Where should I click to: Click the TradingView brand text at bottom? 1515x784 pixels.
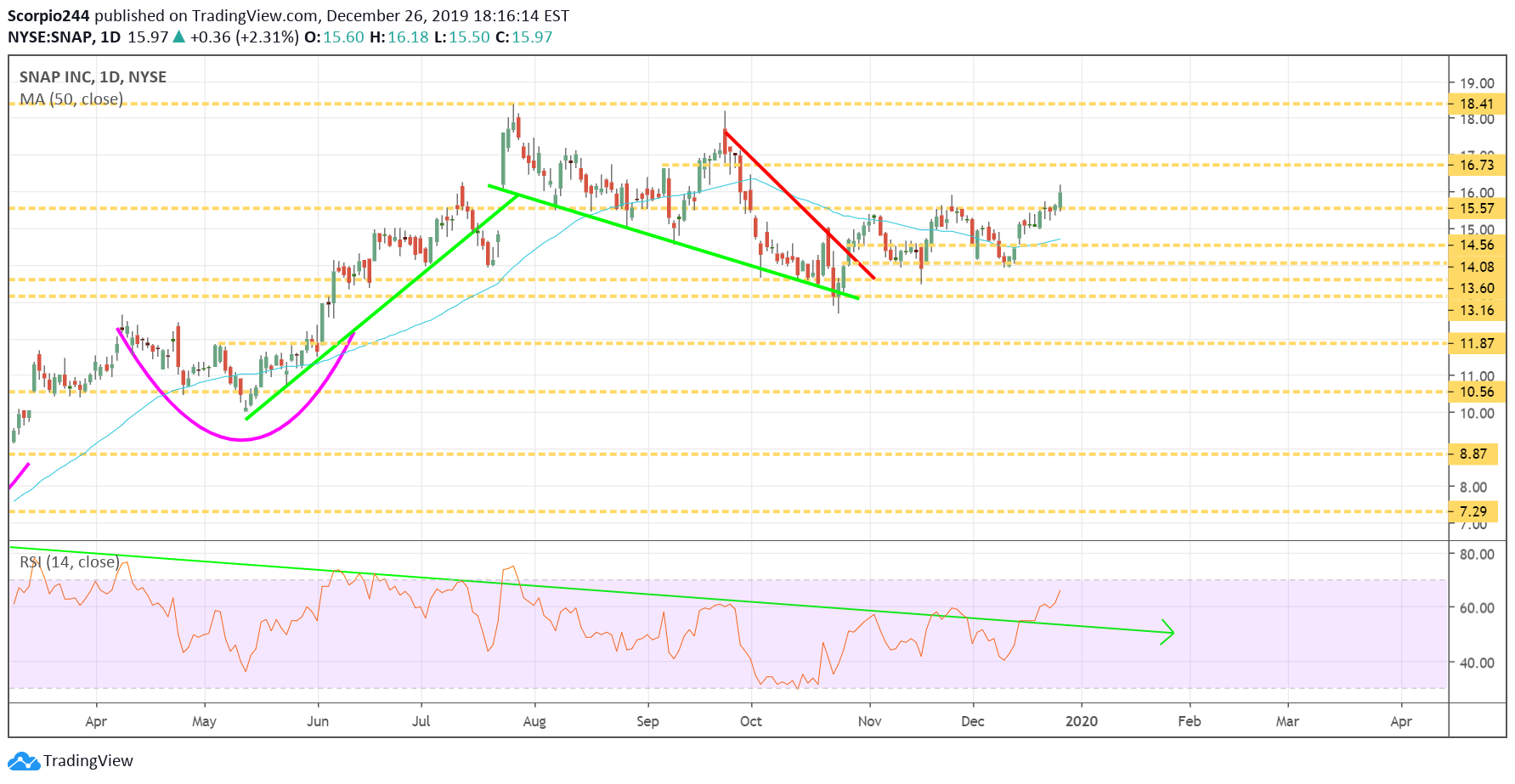coord(88,760)
